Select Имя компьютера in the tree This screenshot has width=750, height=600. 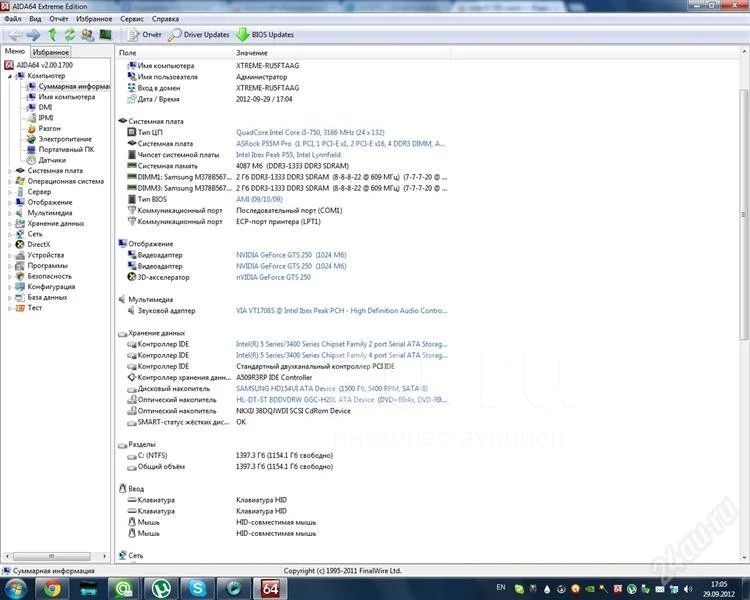66,97
